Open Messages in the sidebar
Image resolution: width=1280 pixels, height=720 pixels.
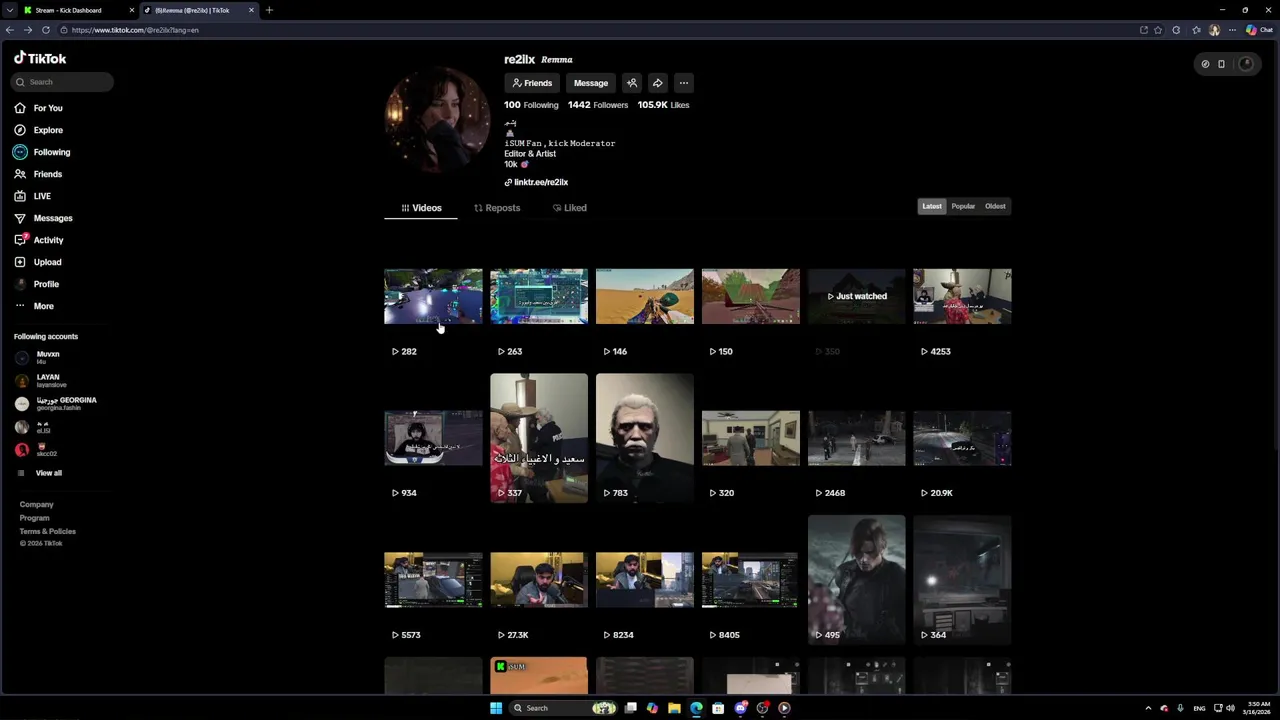pos(43,218)
